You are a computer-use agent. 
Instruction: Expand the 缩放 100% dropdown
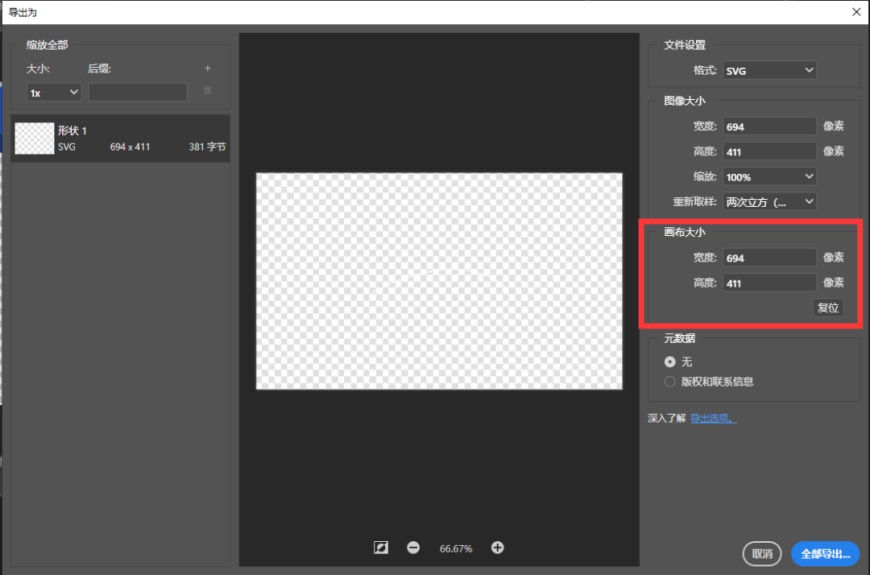[x=769, y=177]
